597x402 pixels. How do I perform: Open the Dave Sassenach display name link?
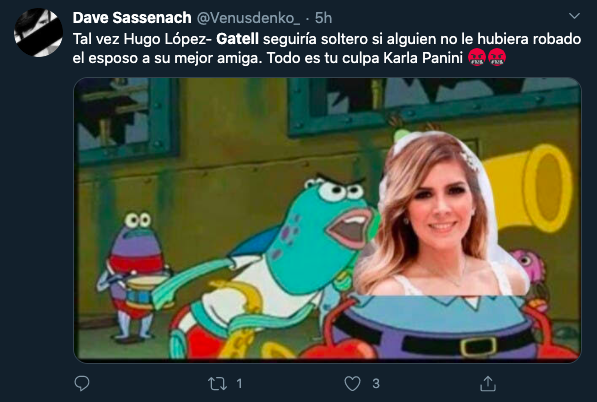(132, 18)
